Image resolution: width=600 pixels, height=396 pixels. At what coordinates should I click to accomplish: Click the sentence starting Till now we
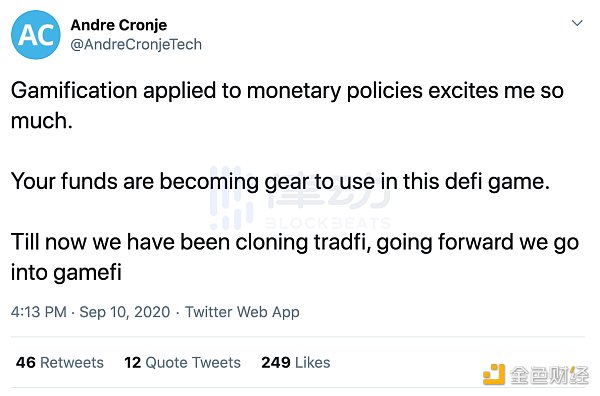coord(295,257)
